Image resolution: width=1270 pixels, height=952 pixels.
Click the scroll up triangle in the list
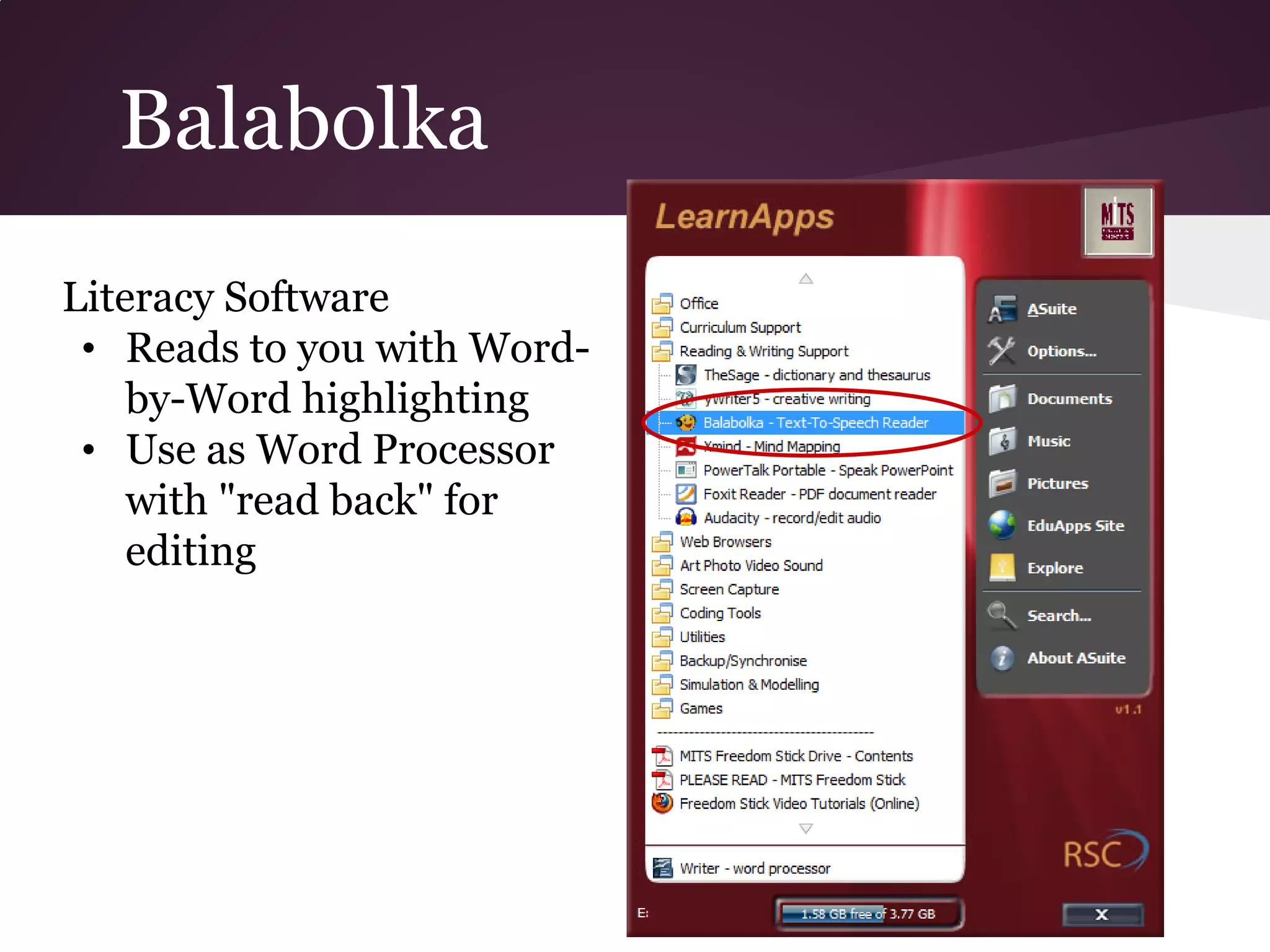pyautogui.click(x=806, y=279)
